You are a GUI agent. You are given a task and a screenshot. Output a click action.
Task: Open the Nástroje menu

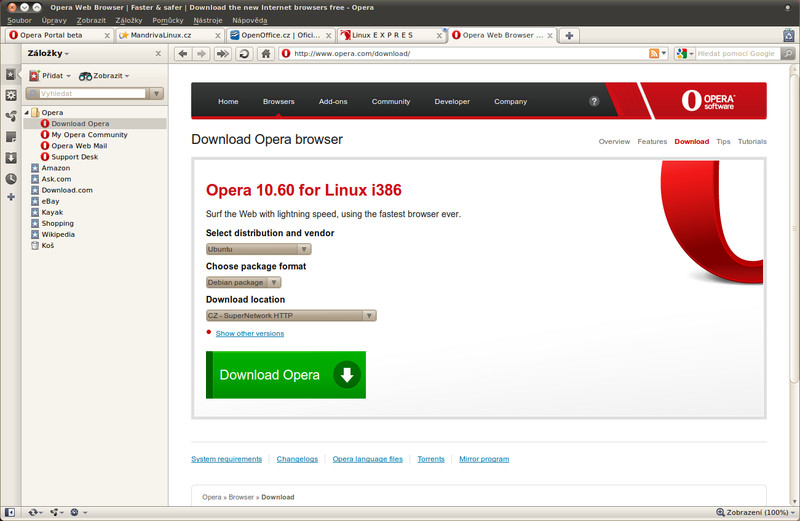coord(208,20)
